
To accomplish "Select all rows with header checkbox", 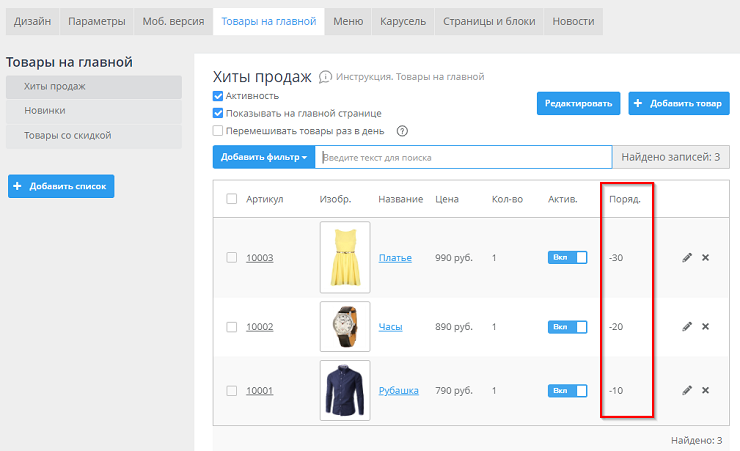I will [x=232, y=199].
